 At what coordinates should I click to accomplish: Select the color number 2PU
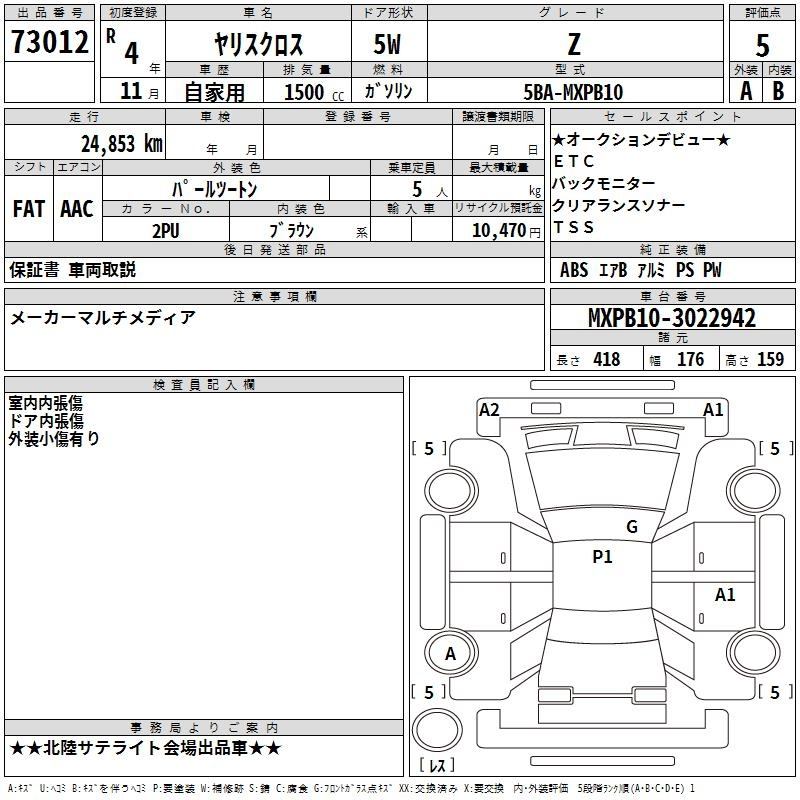point(167,230)
